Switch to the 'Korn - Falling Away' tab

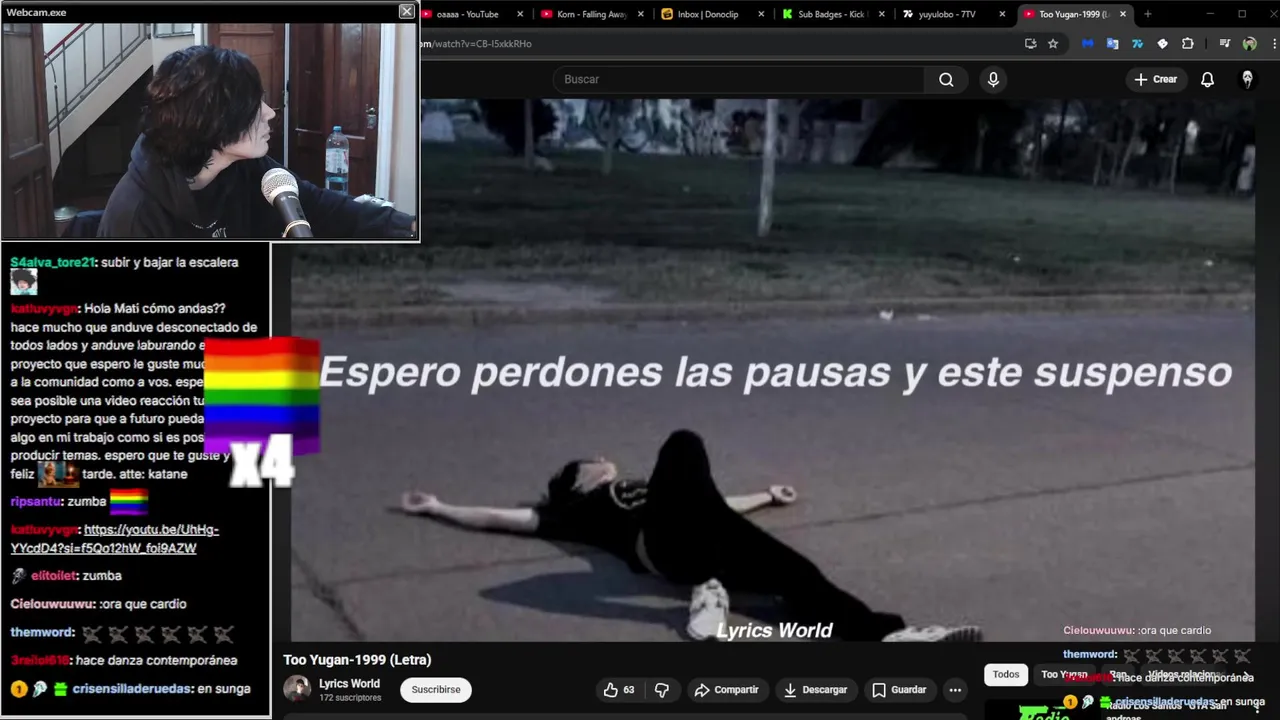[x=590, y=14]
